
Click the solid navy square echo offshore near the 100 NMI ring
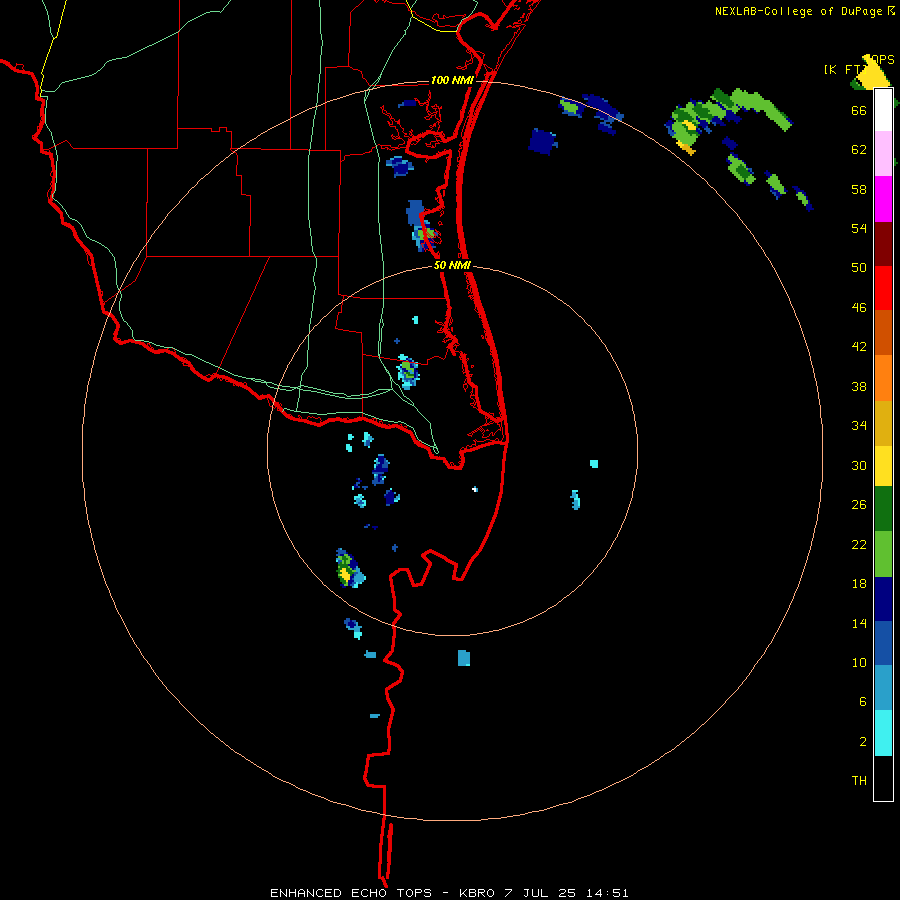click(x=542, y=141)
